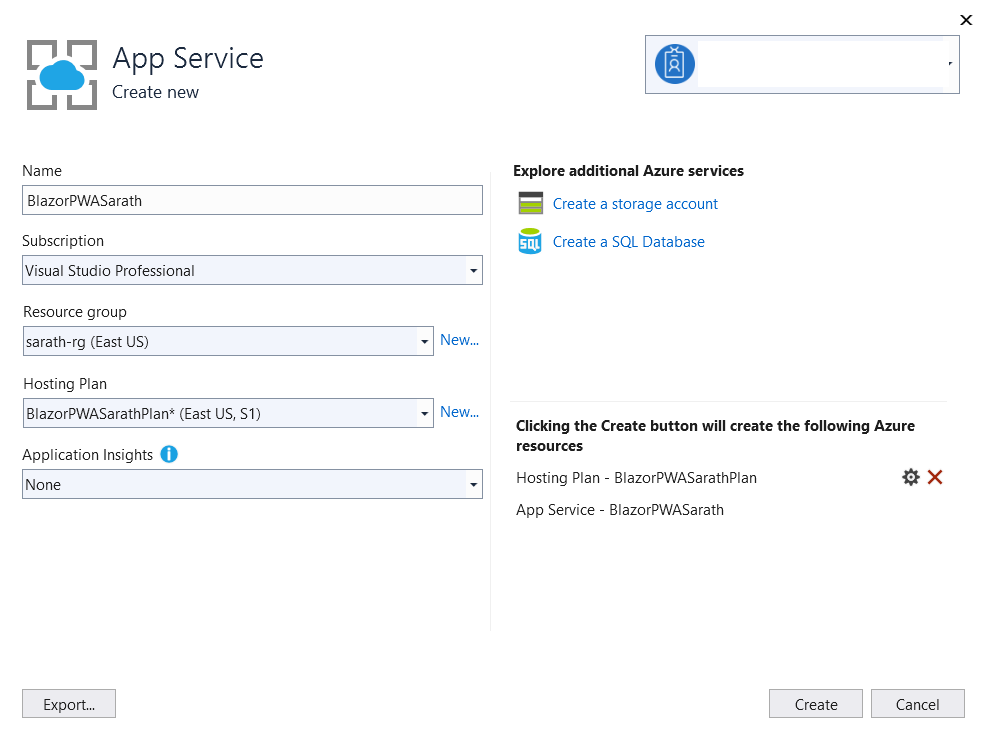Create a new Hosting Plan via New link
Image resolution: width=981 pixels, height=732 pixels.
point(459,412)
